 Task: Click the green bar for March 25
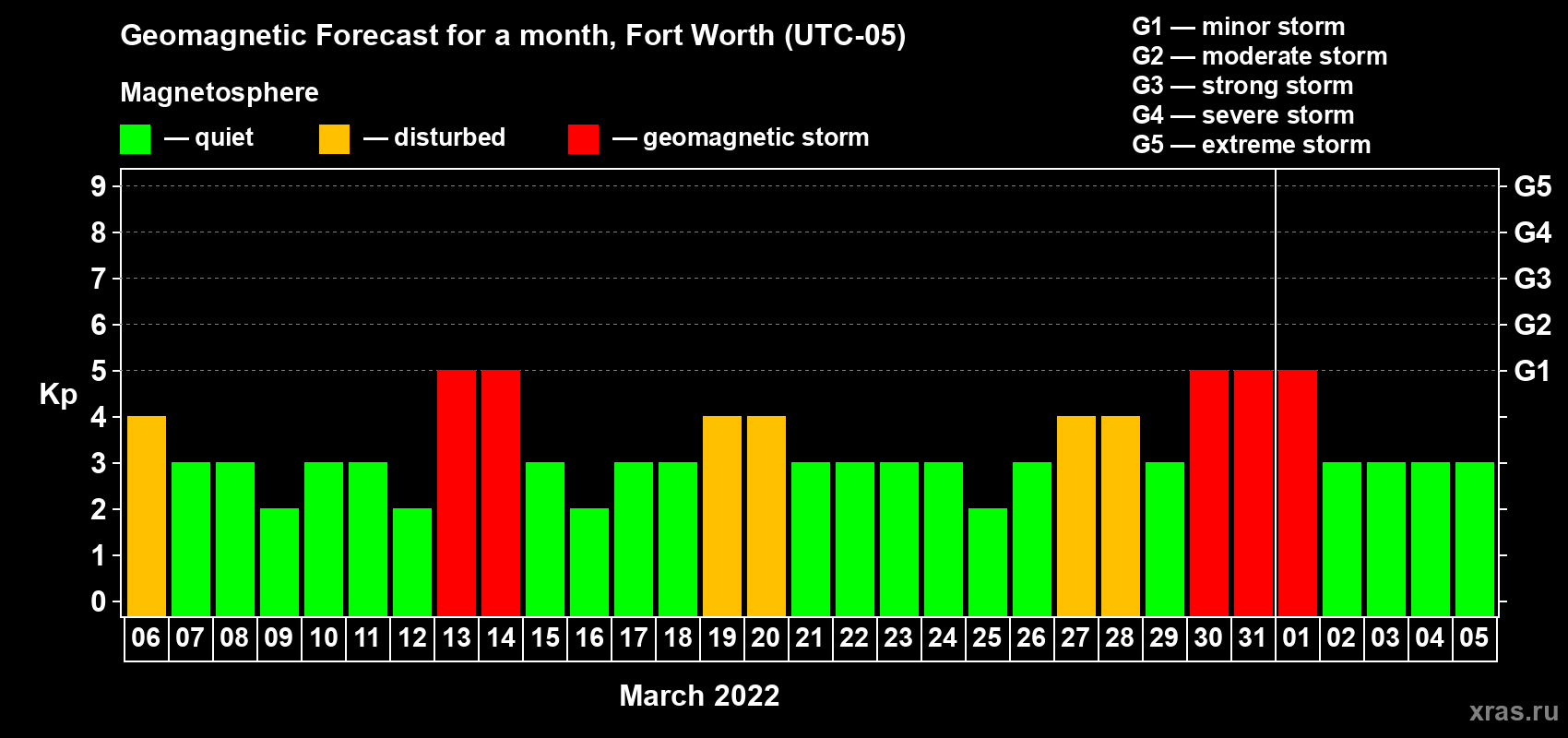click(x=988, y=563)
